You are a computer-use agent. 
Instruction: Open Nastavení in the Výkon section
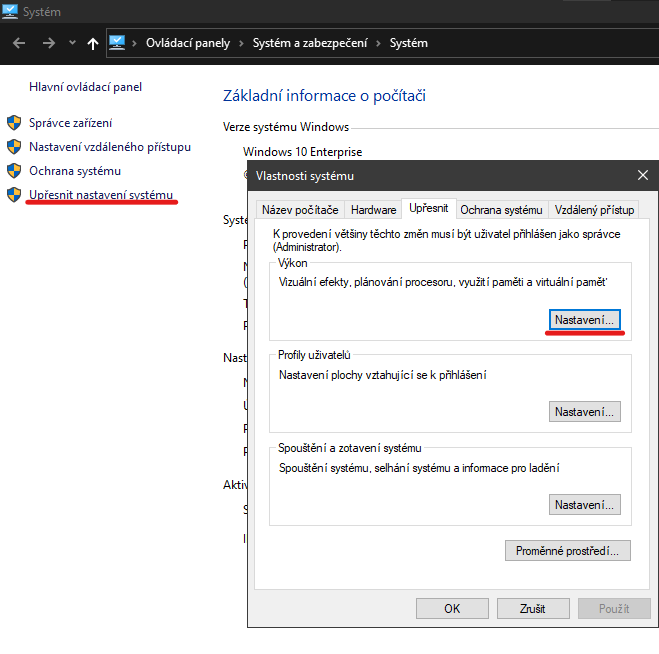pyautogui.click(x=585, y=319)
